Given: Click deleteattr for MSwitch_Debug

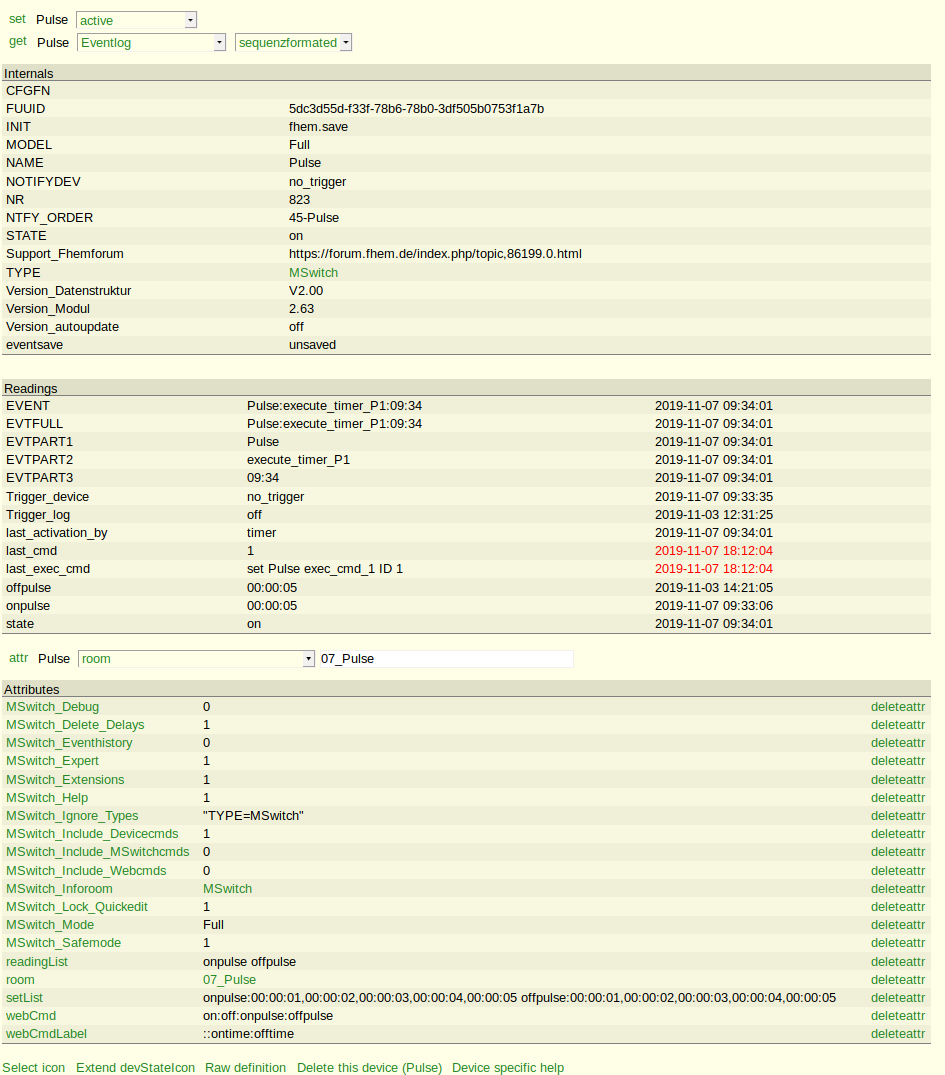Looking at the screenshot, I should coord(898,707).
